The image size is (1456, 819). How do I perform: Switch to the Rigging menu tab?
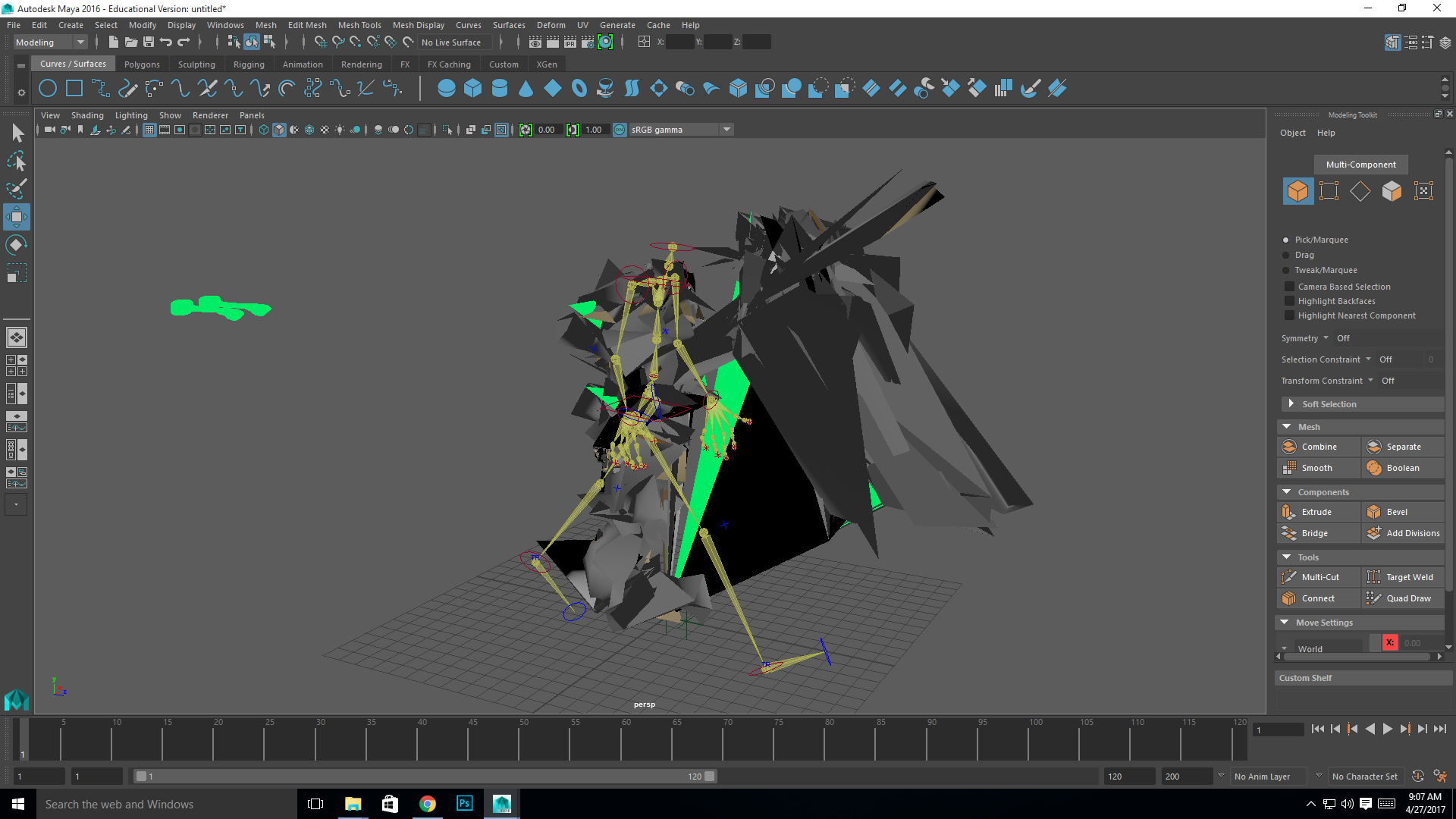[x=249, y=64]
